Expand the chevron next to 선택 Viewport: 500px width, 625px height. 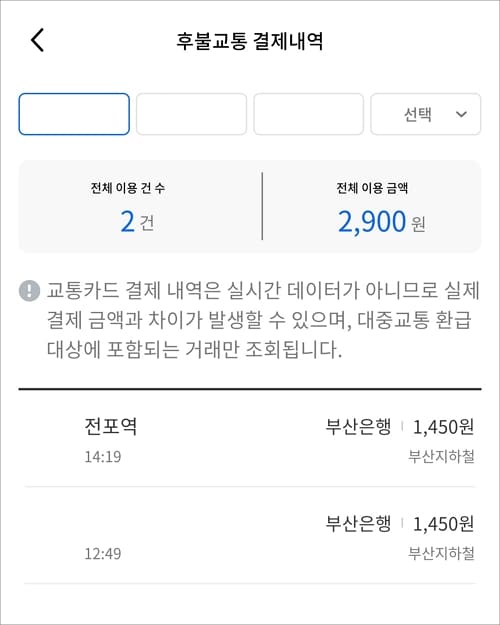pos(461,114)
